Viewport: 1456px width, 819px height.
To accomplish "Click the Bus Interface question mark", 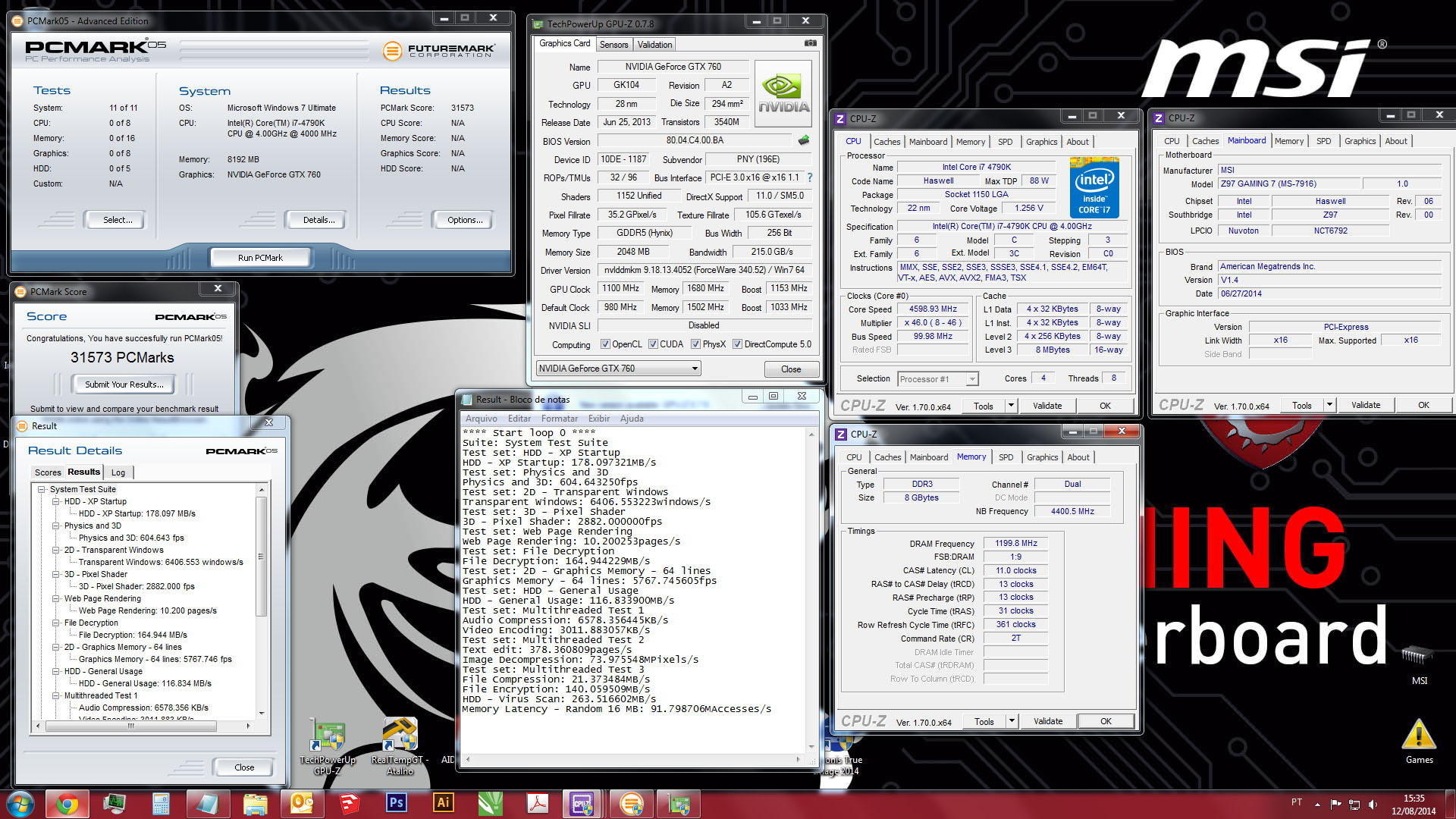I will [x=810, y=177].
